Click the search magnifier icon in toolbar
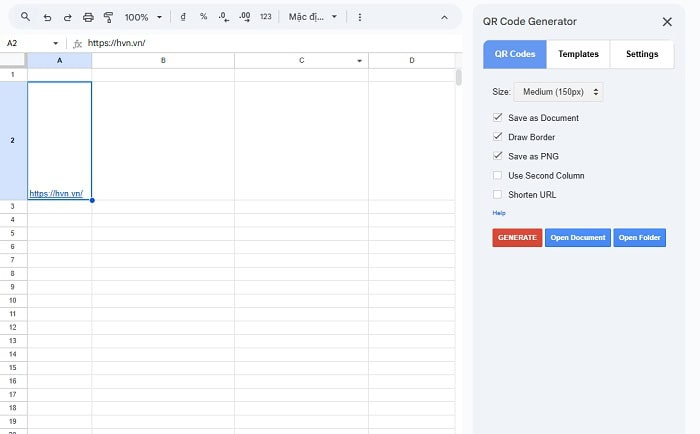The width and height of the screenshot is (700, 434). (x=25, y=17)
